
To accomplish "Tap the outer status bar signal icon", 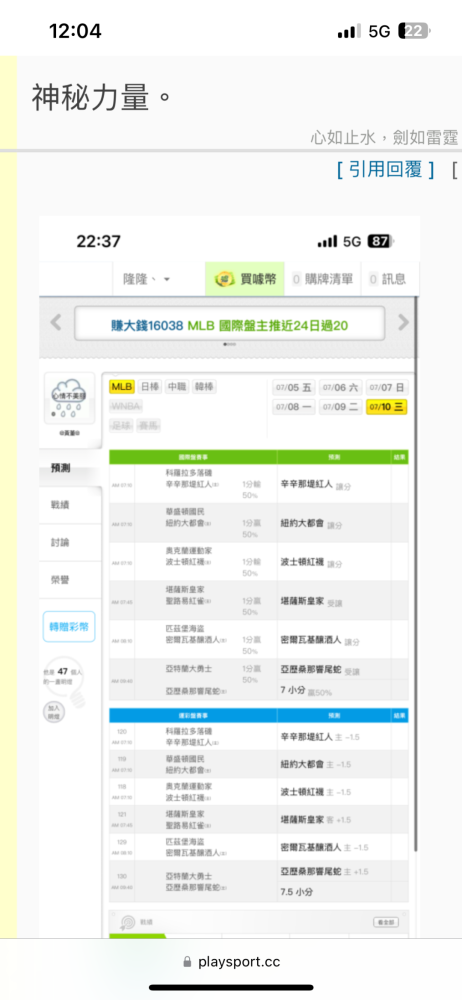I will 349,31.
